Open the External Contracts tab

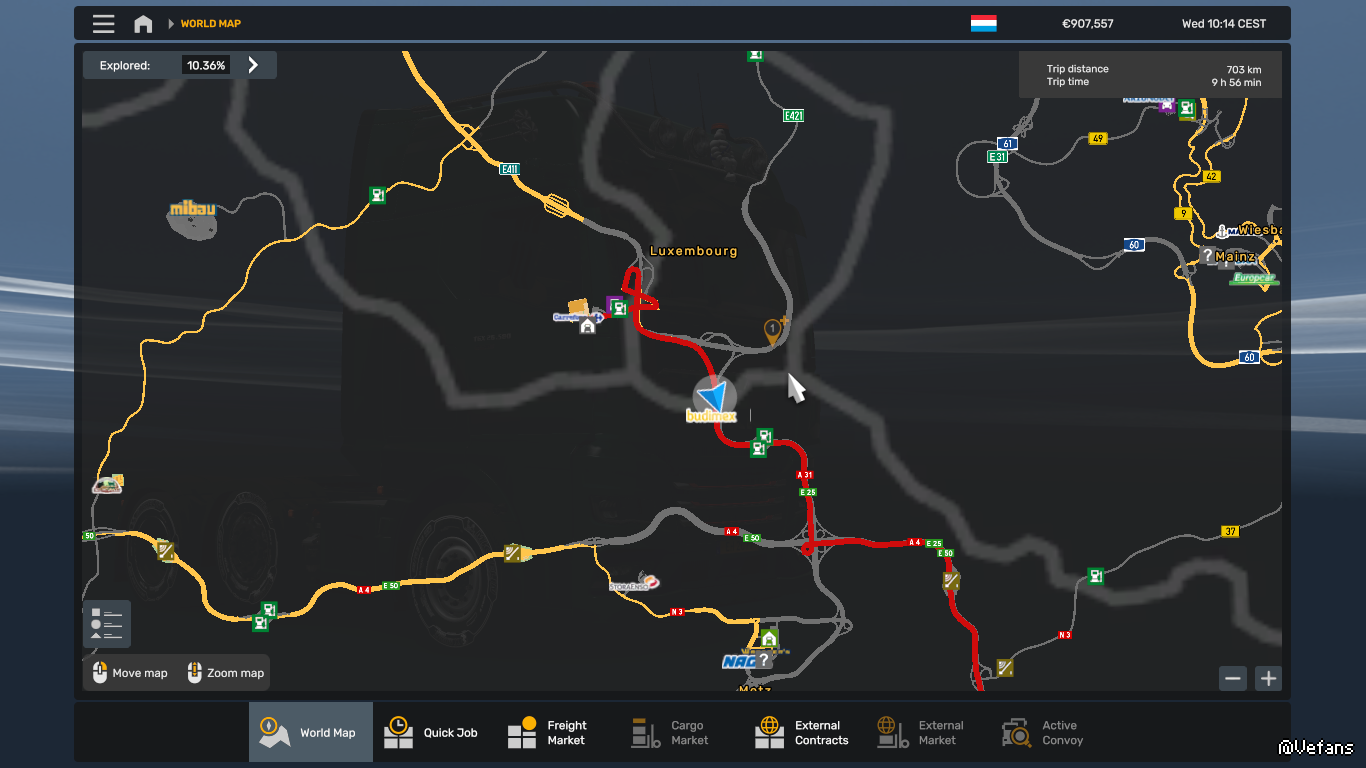click(807, 733)
